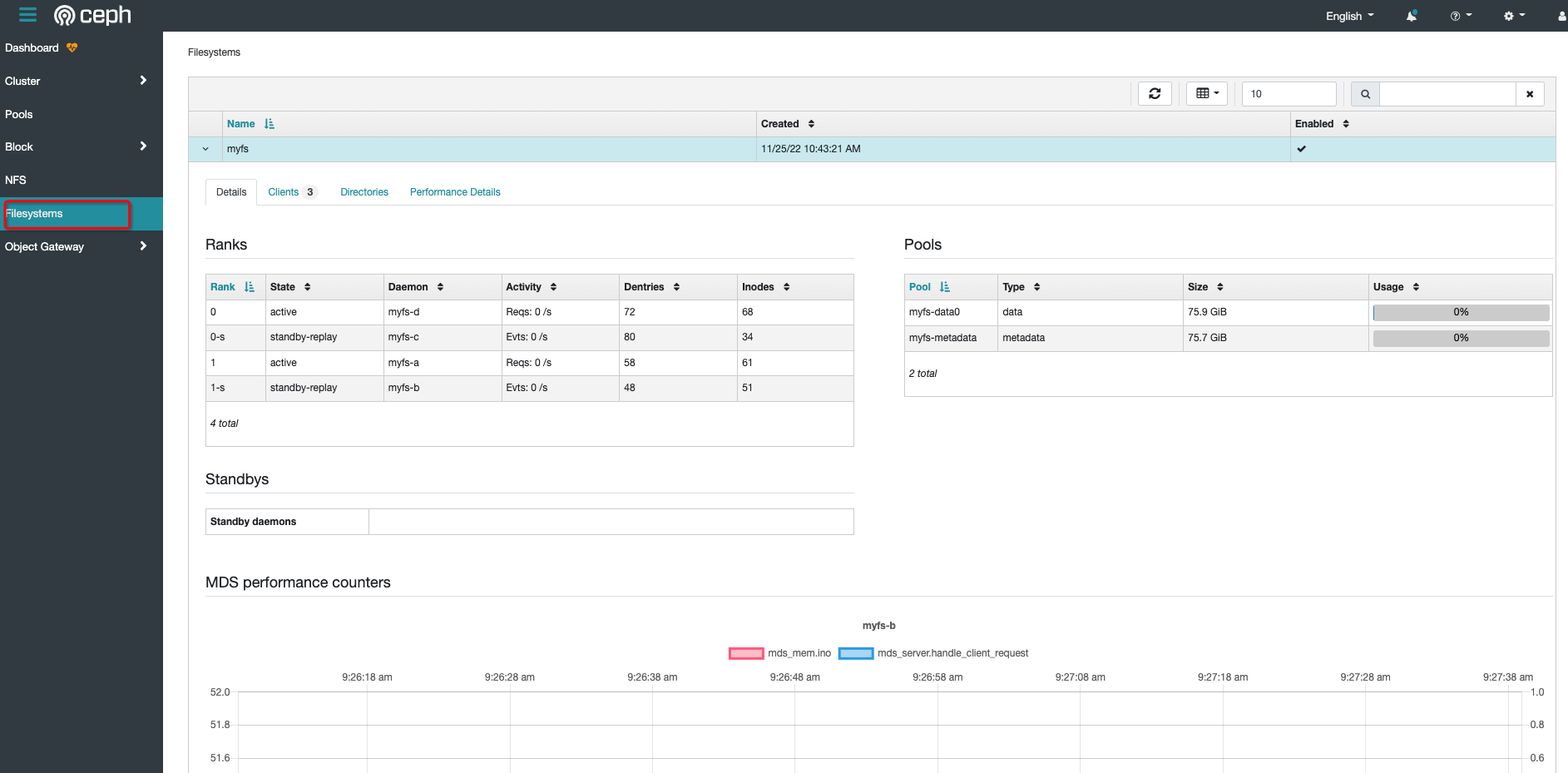This screenshot has height=773, width=1568.
Task: Clear the search filter with X
Action: tap(1530, 94)
